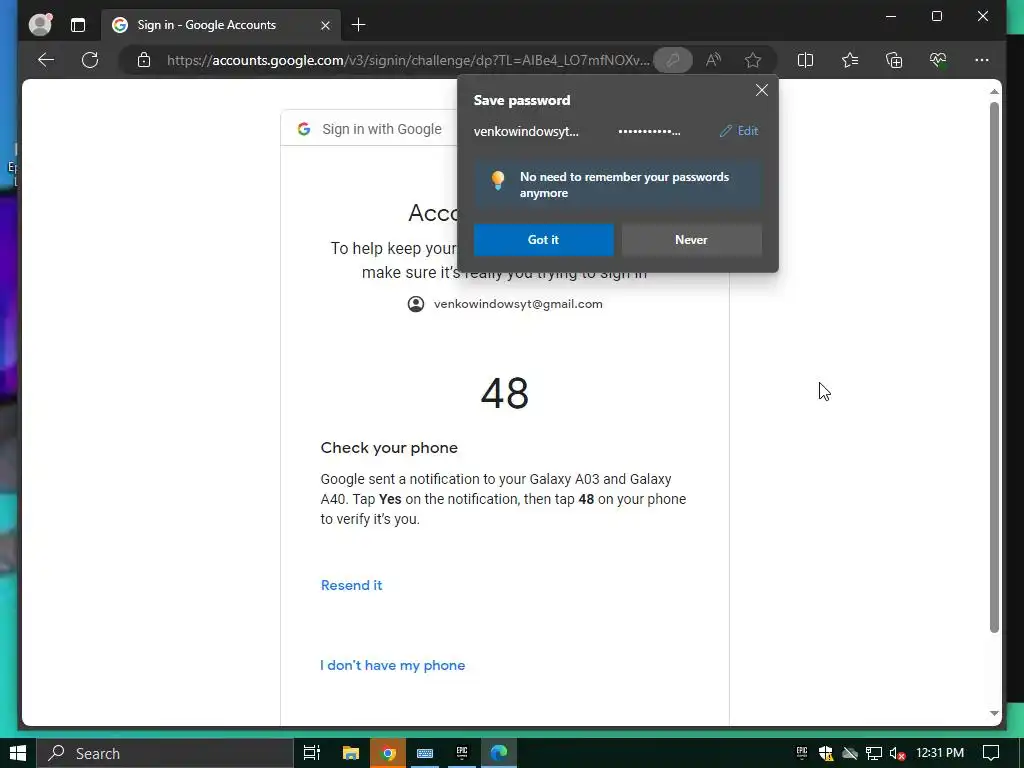Click the saved username venkowindowsyt...
Image resolution: width=1024 pixels, height=768 pixels.
click(x=526, y=131)
